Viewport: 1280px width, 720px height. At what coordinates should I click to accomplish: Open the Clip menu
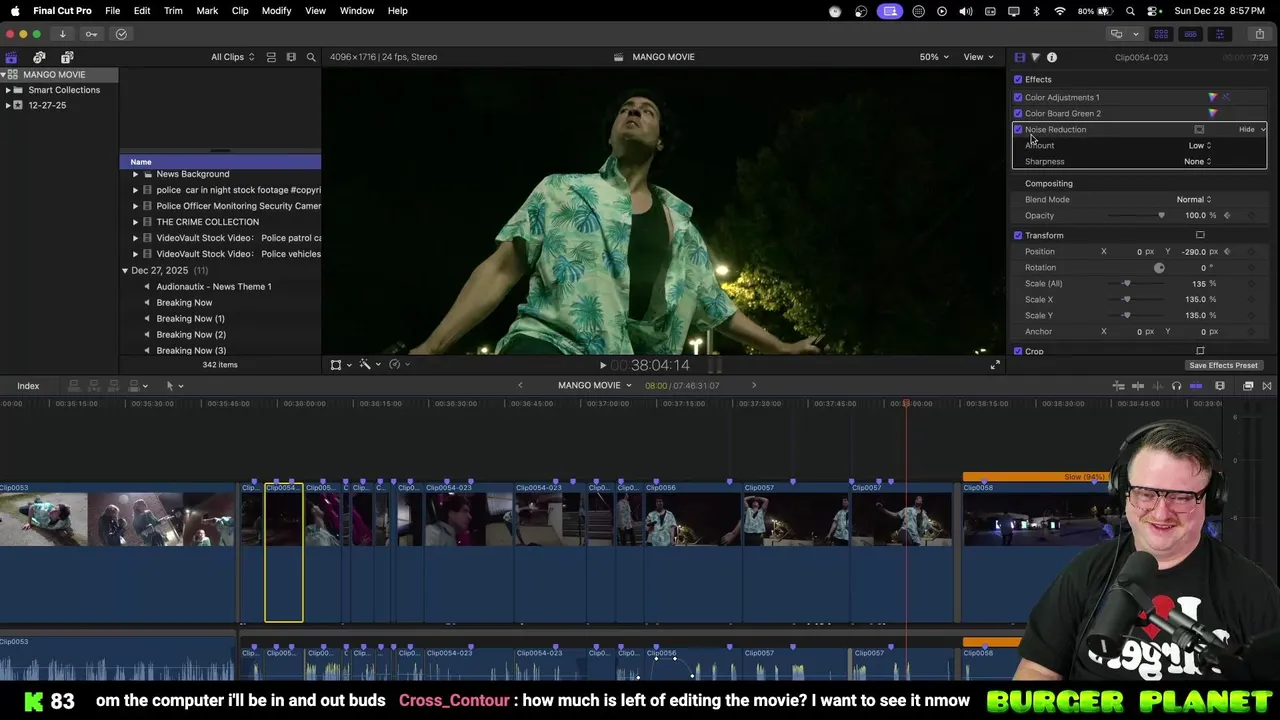(240, 11)
